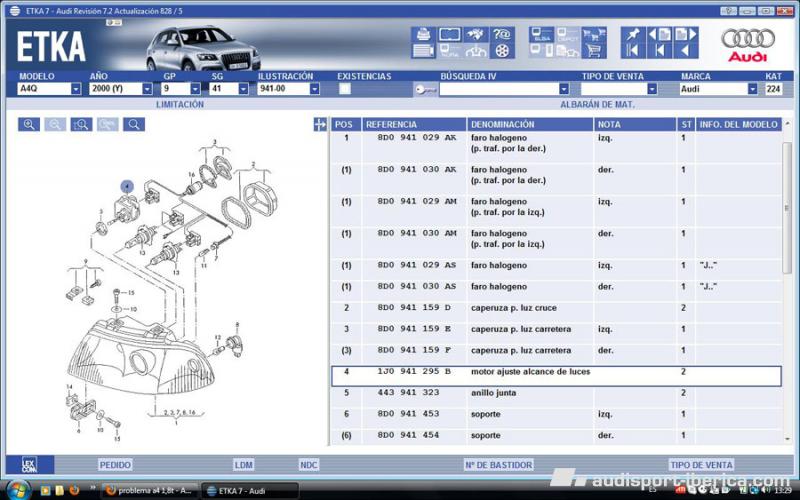Click the ETKA 7 - Audi taskbar button

point(249,491)
